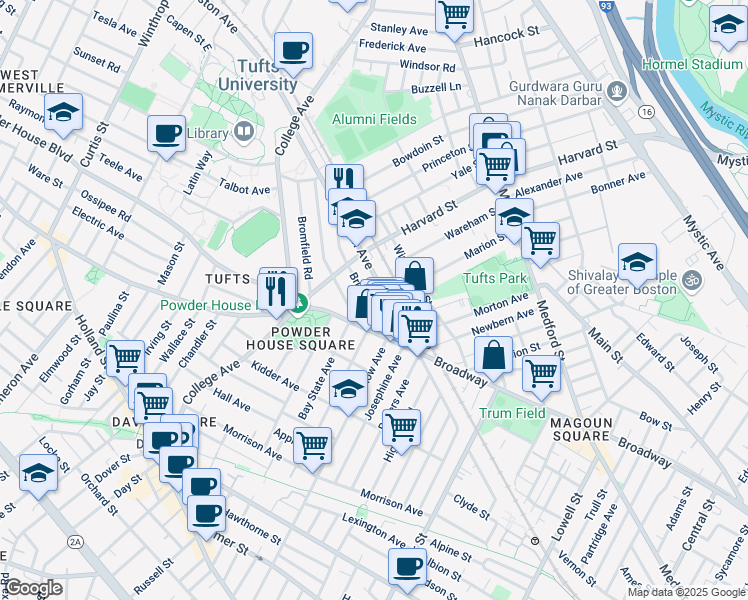The height and width of the screenshot is (600, 748).
Task: Select the Stanley Ave street label
Action: click(399, 29)
